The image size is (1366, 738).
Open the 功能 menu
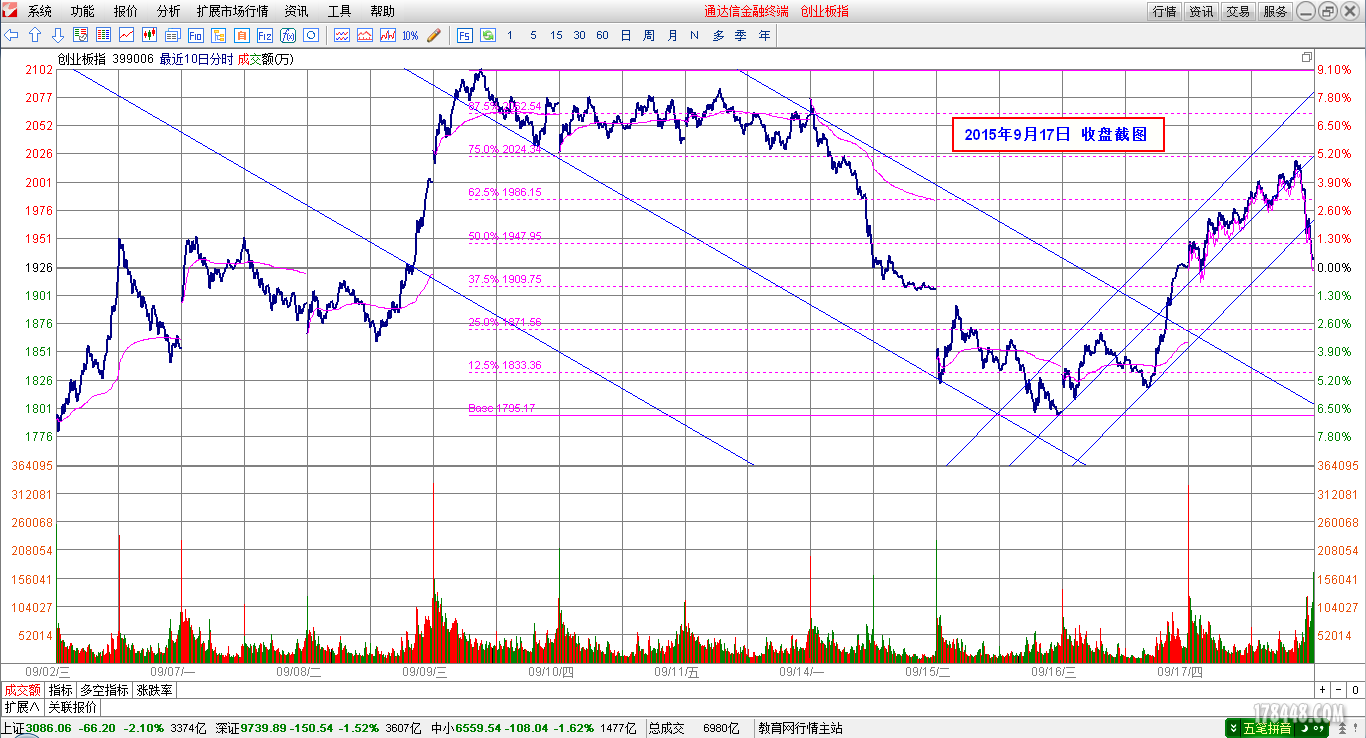83,11
